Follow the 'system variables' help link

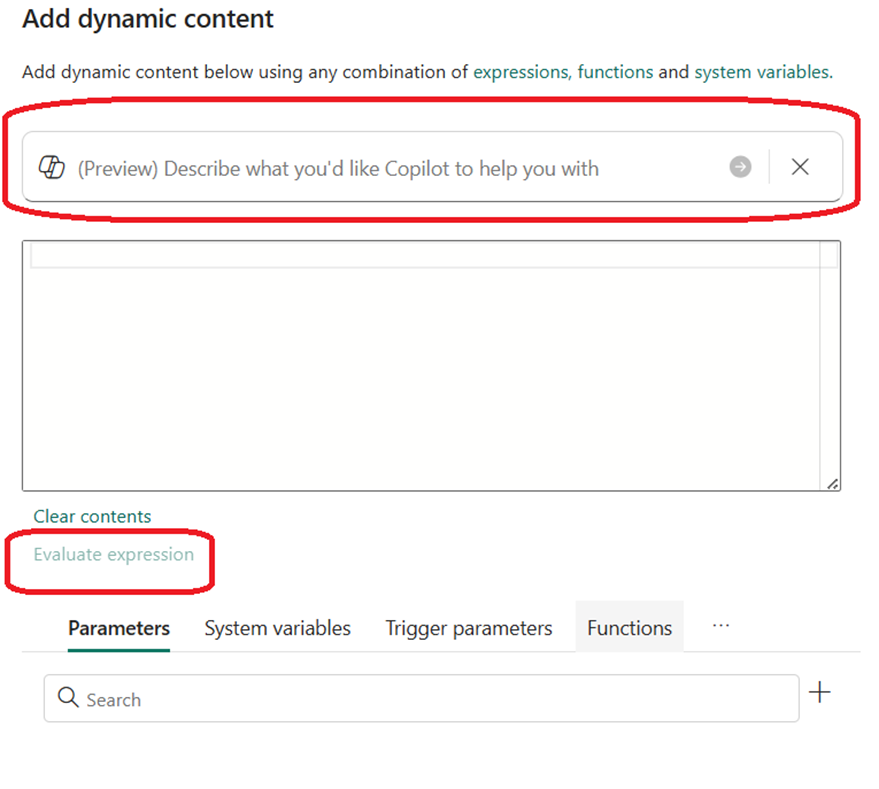point(761,72)
